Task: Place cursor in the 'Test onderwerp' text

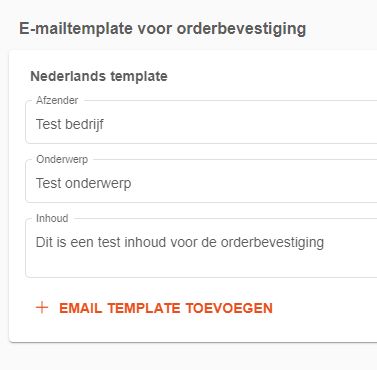Action: click(84, 184)
